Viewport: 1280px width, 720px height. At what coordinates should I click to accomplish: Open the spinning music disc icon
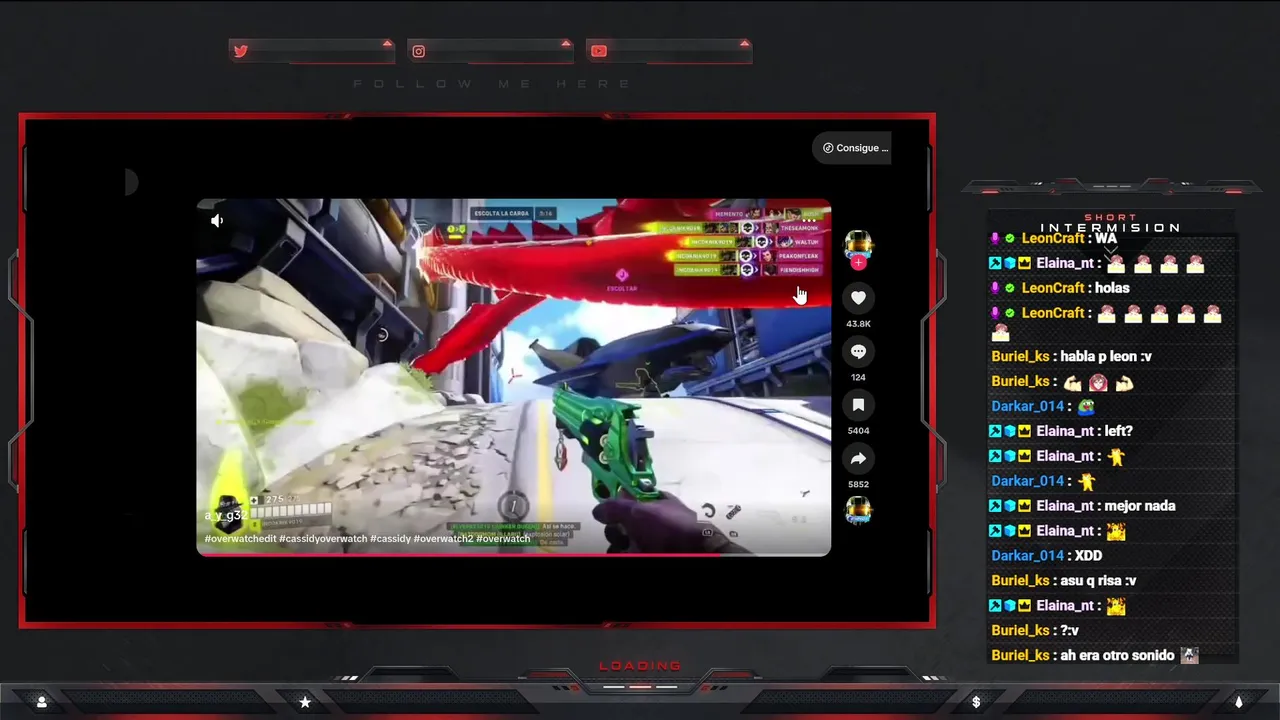click(858, 511)
